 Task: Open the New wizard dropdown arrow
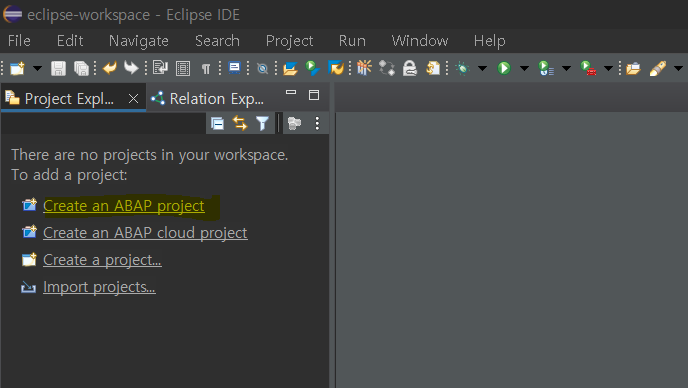[38, 68]
